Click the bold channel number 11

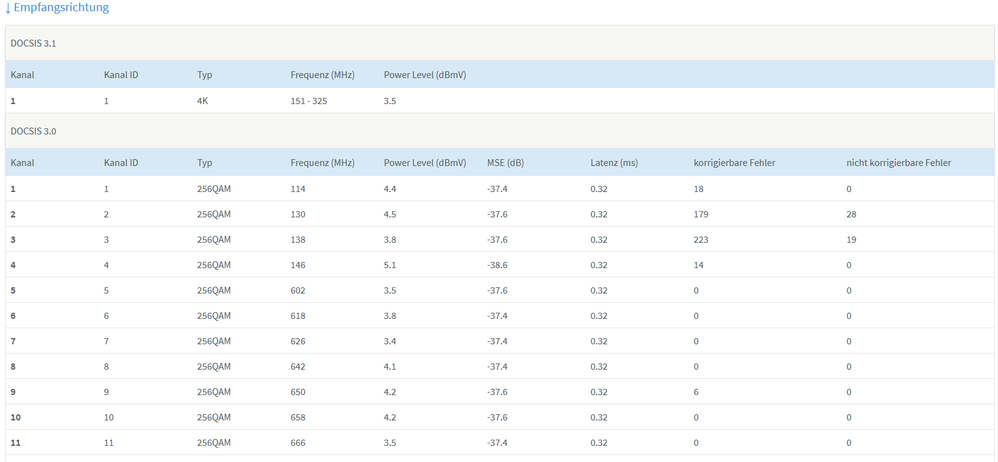coord(15,443)
